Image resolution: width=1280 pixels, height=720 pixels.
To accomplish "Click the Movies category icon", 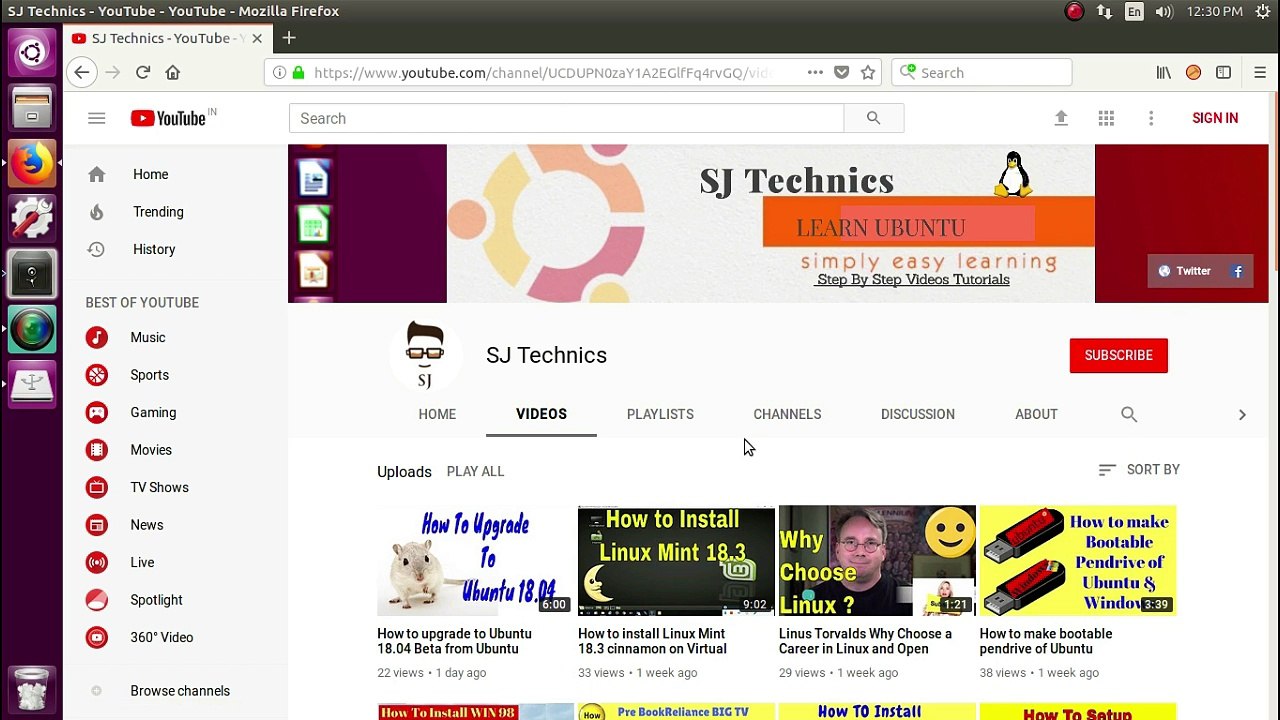I will pos(96,450).
